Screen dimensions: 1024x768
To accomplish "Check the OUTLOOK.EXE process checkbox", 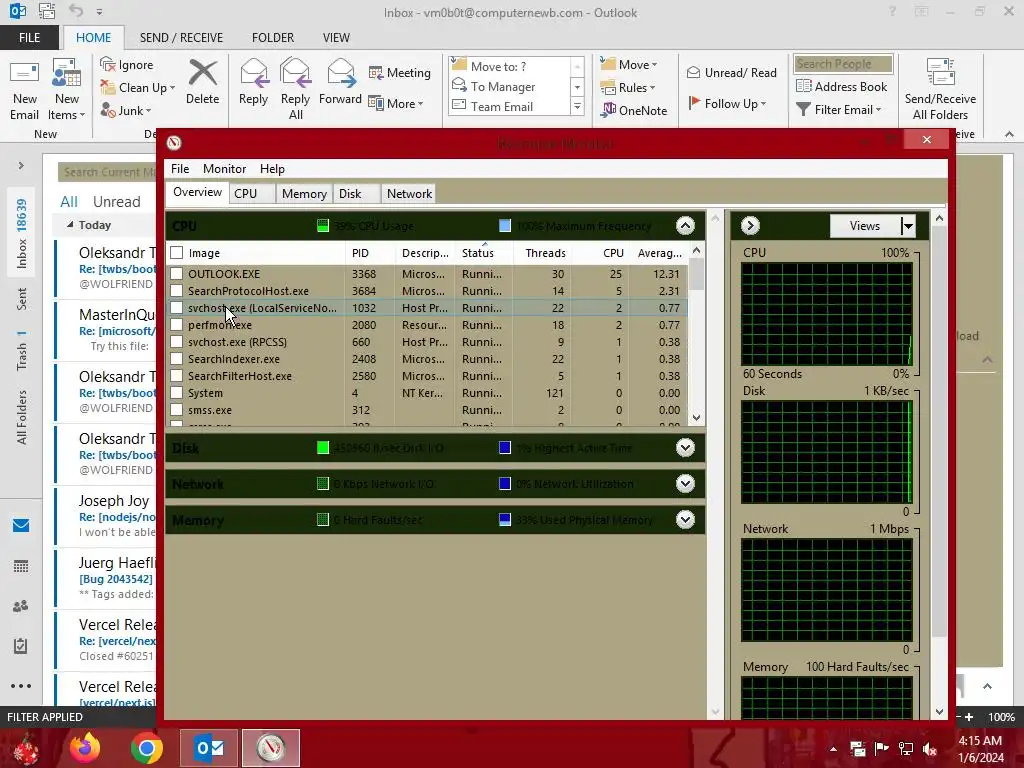I will 176,274.
